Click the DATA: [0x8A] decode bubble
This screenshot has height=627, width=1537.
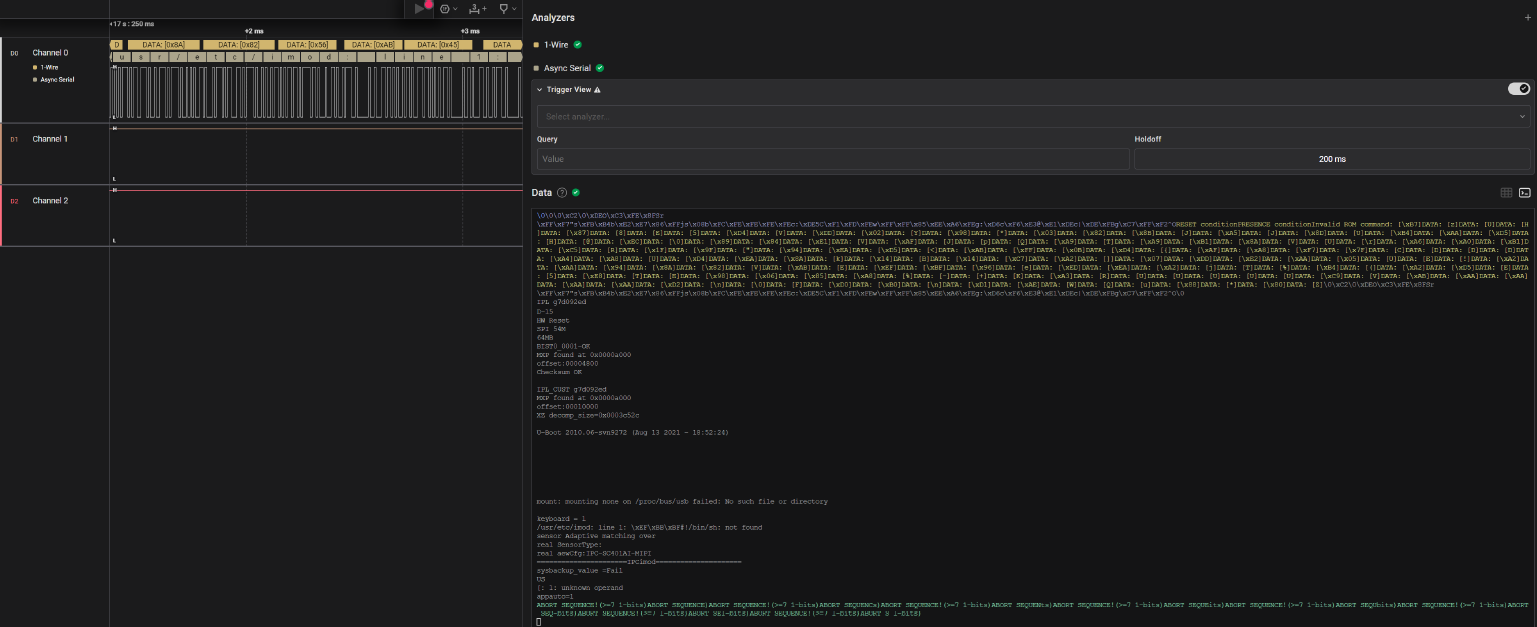162,45
